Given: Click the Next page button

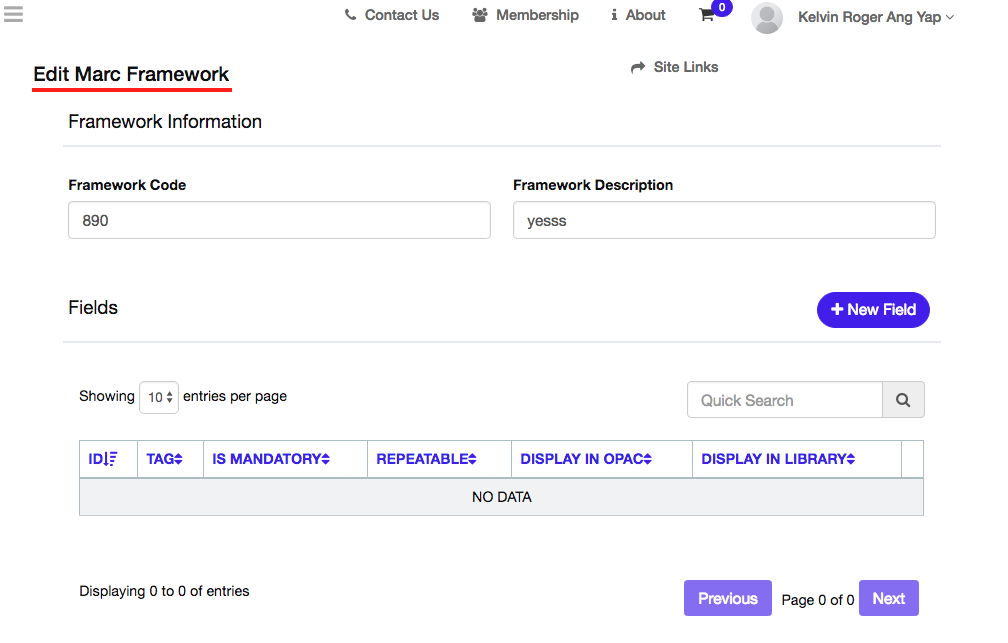Looking at the screenshot, I should (888, 599).
